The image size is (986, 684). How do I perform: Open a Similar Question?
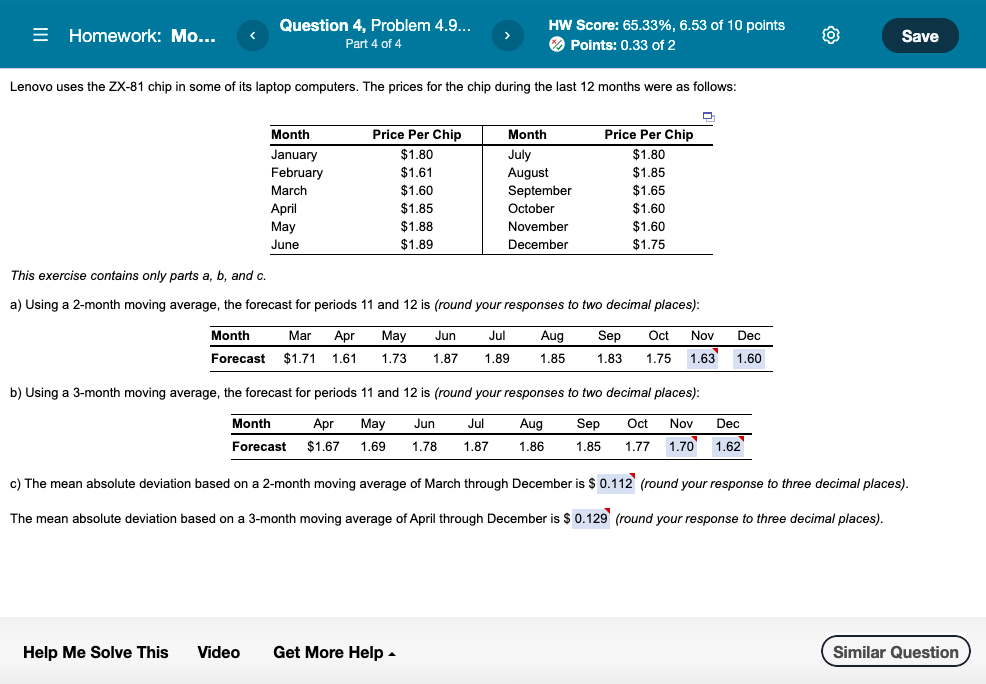click(x=895, y=651)
